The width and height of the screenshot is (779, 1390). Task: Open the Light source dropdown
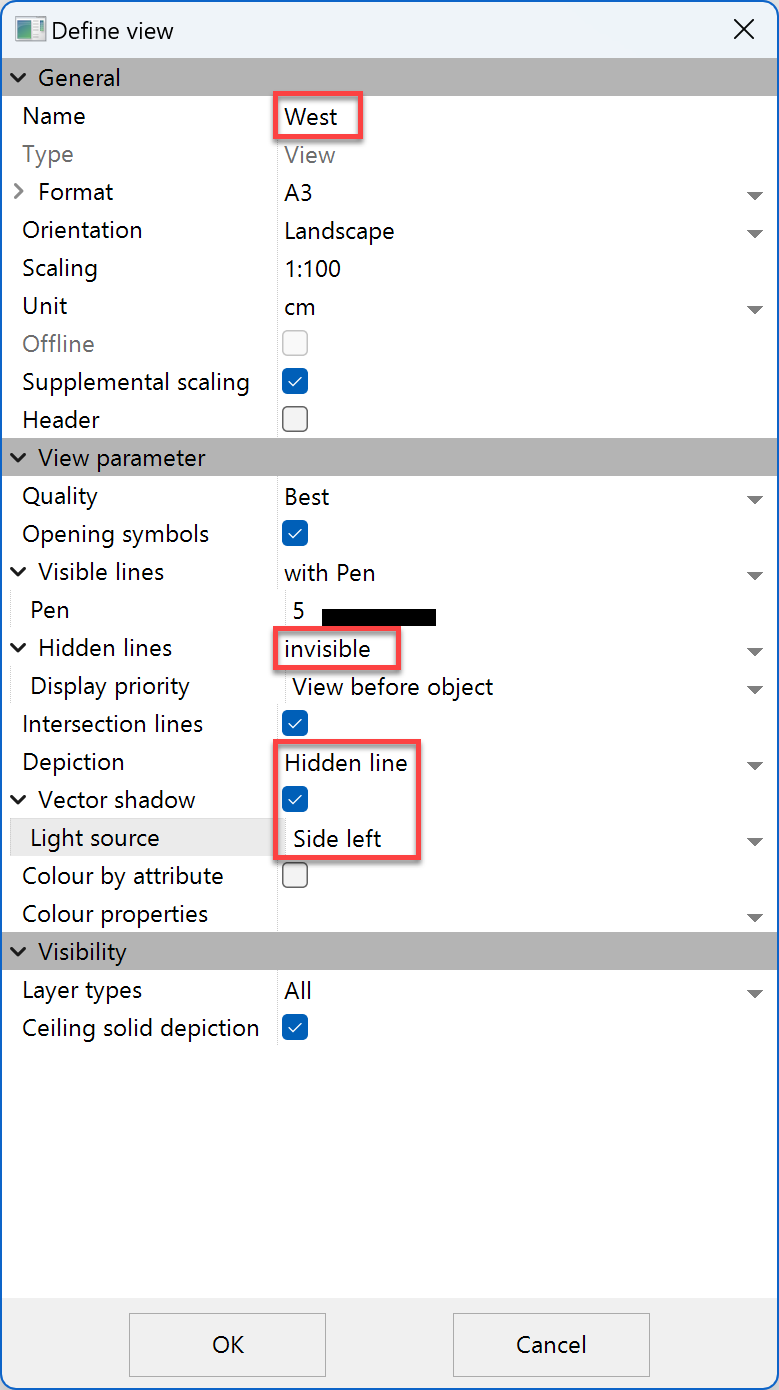pyautogui.click(x=755, y=840)
